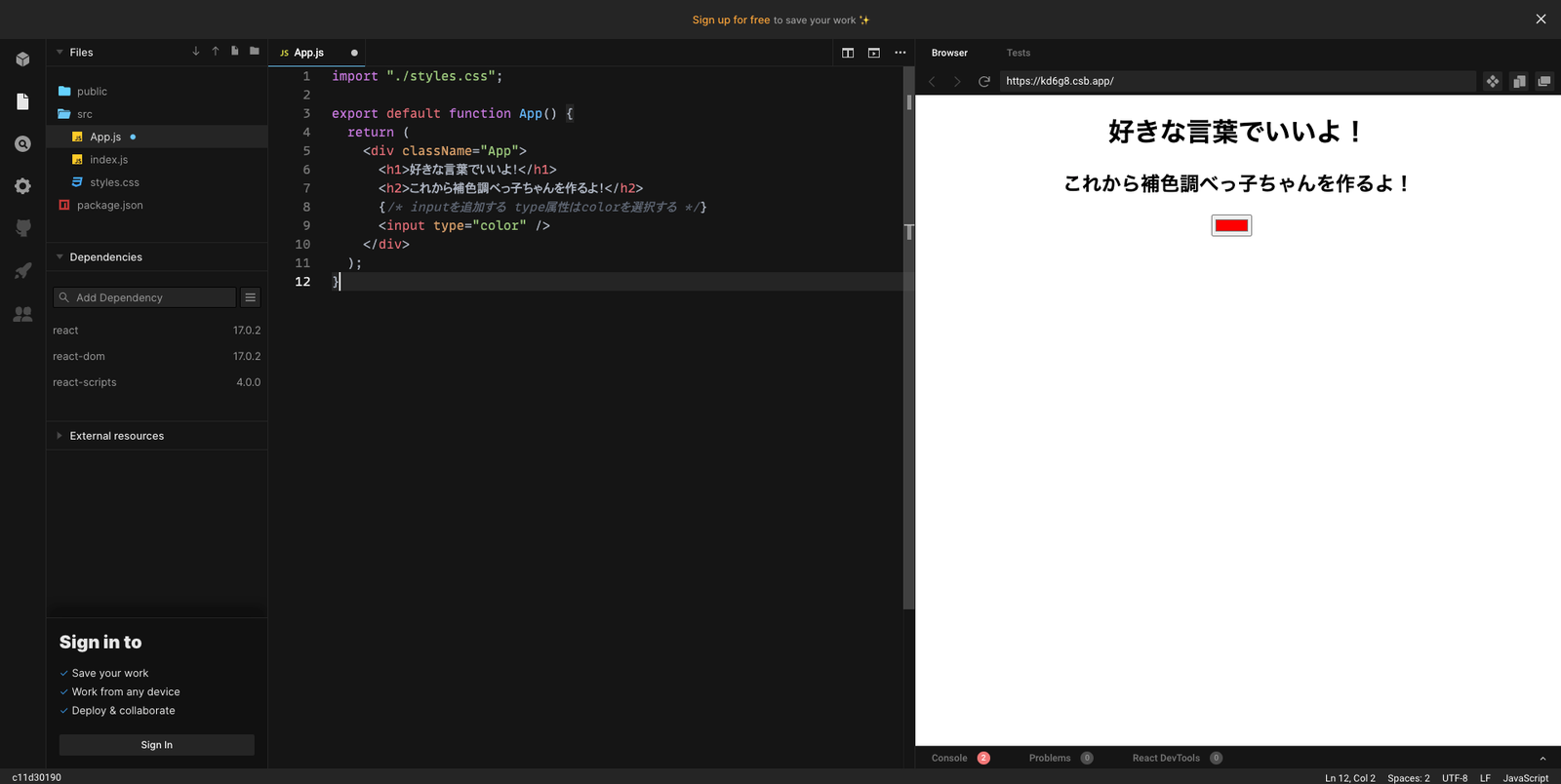Open preview in new window icon
The height and width of the screenshot is (784, 1561).
click(x=1544, y=81)
